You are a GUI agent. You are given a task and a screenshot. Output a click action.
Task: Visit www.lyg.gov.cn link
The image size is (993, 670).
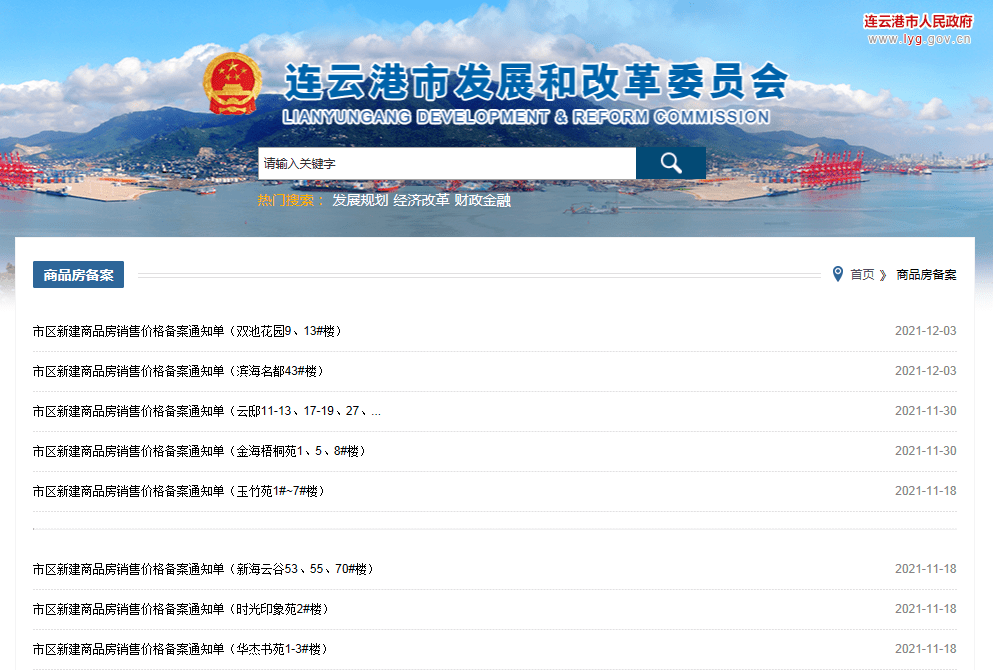coord(919,39)
